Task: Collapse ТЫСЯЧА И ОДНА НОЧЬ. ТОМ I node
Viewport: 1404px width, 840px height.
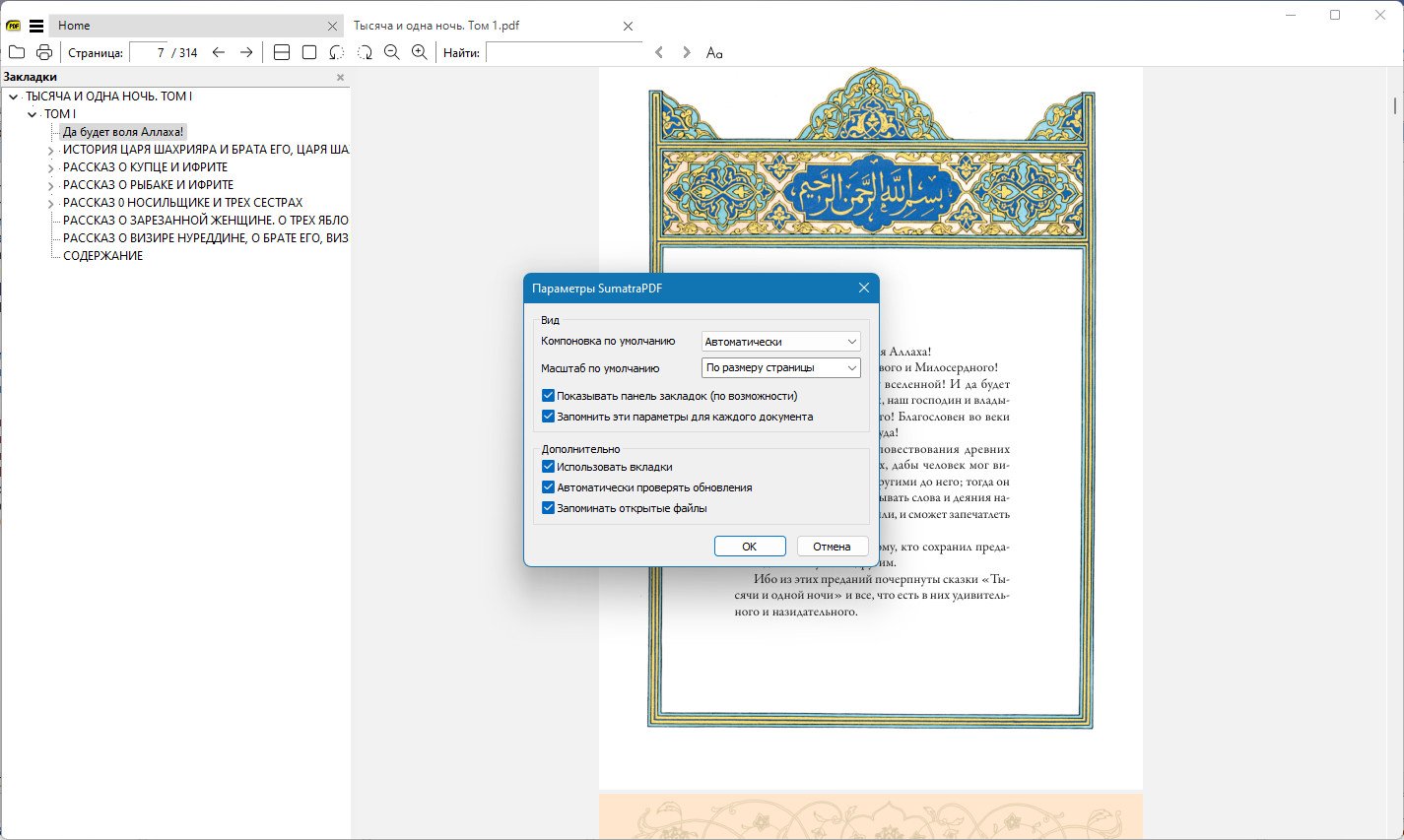Action: coord(13,97)
